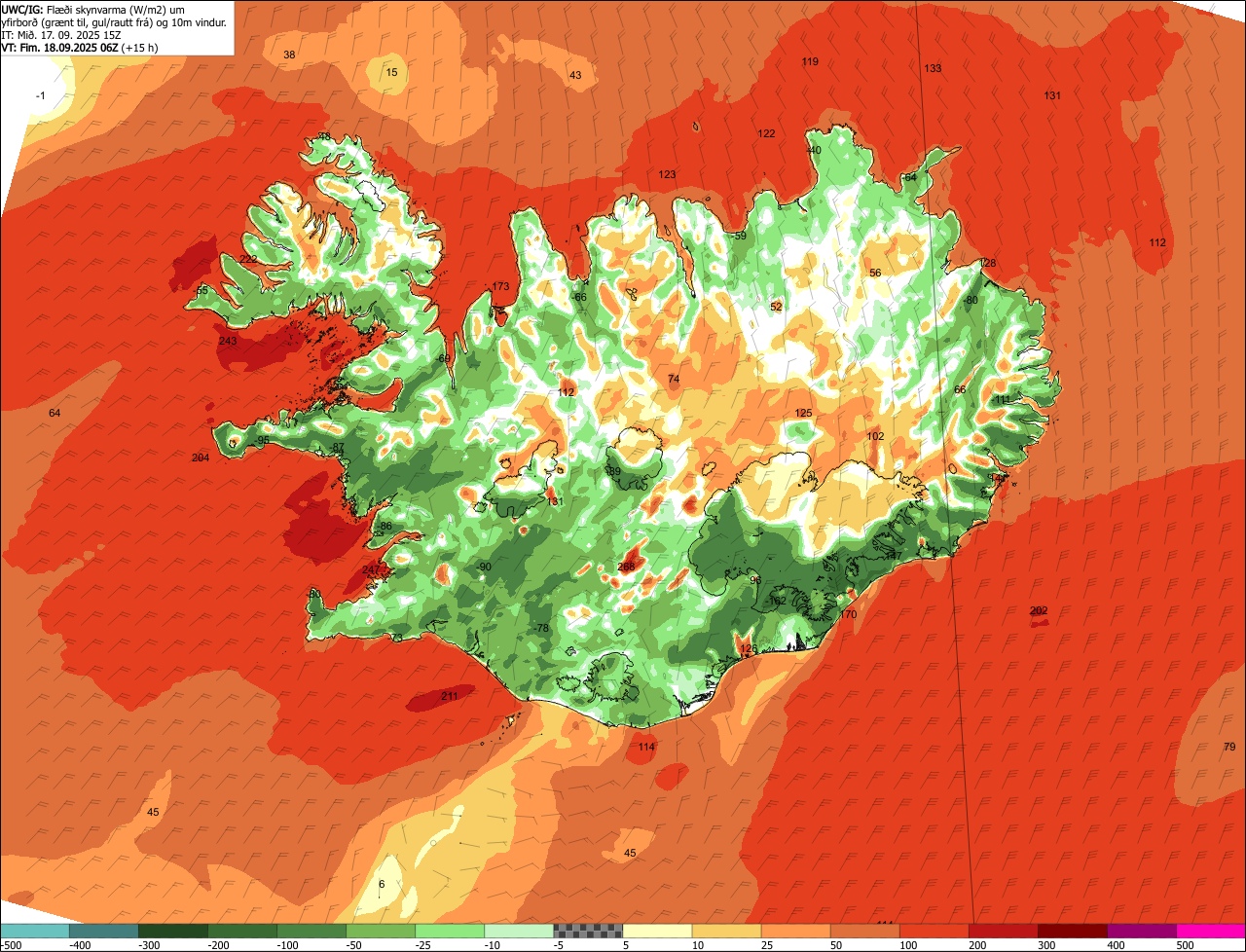Screen dimensions: 1246x952
Task: Select the dark red swatch between 300 and 400
Action: click(1073, 931)
